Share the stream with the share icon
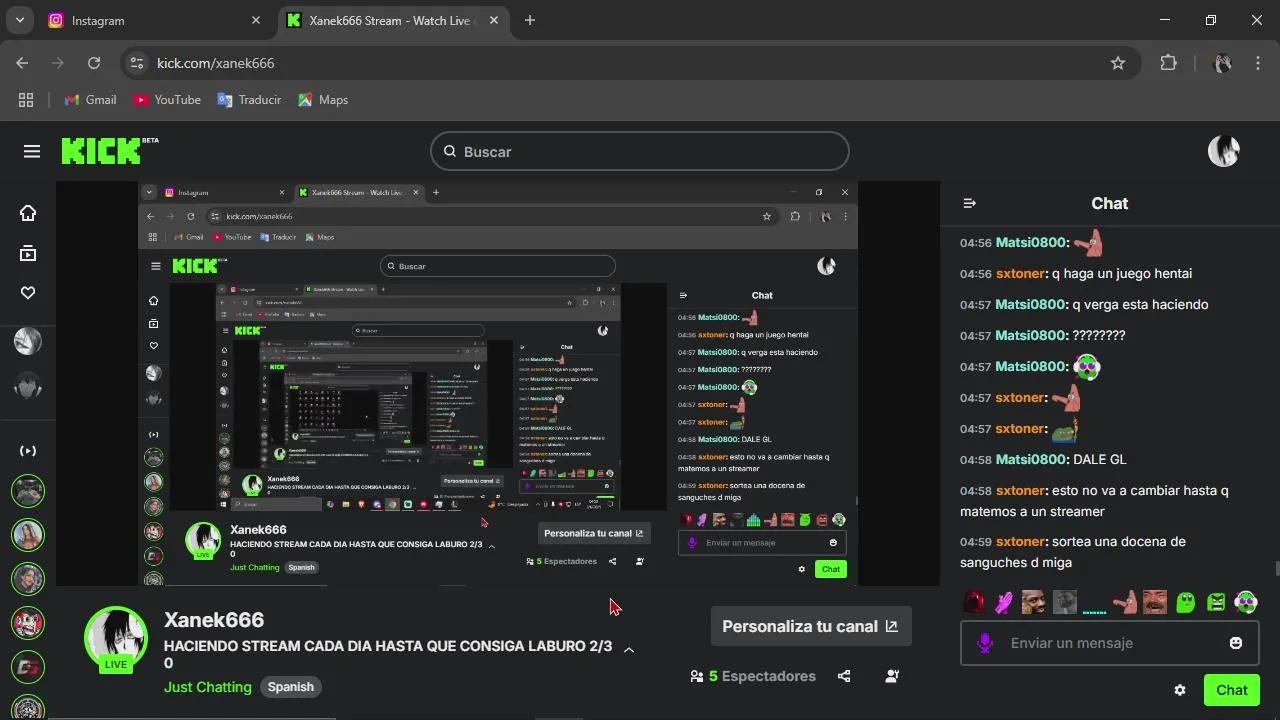The height and width of the screenshot is (720, 1280). pos(844,676)
